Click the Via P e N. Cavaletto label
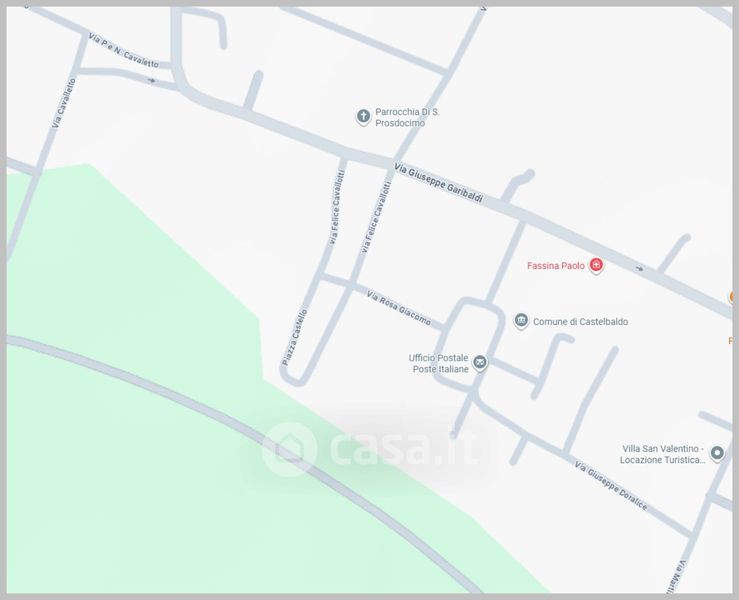 click(x=123, y=51)
